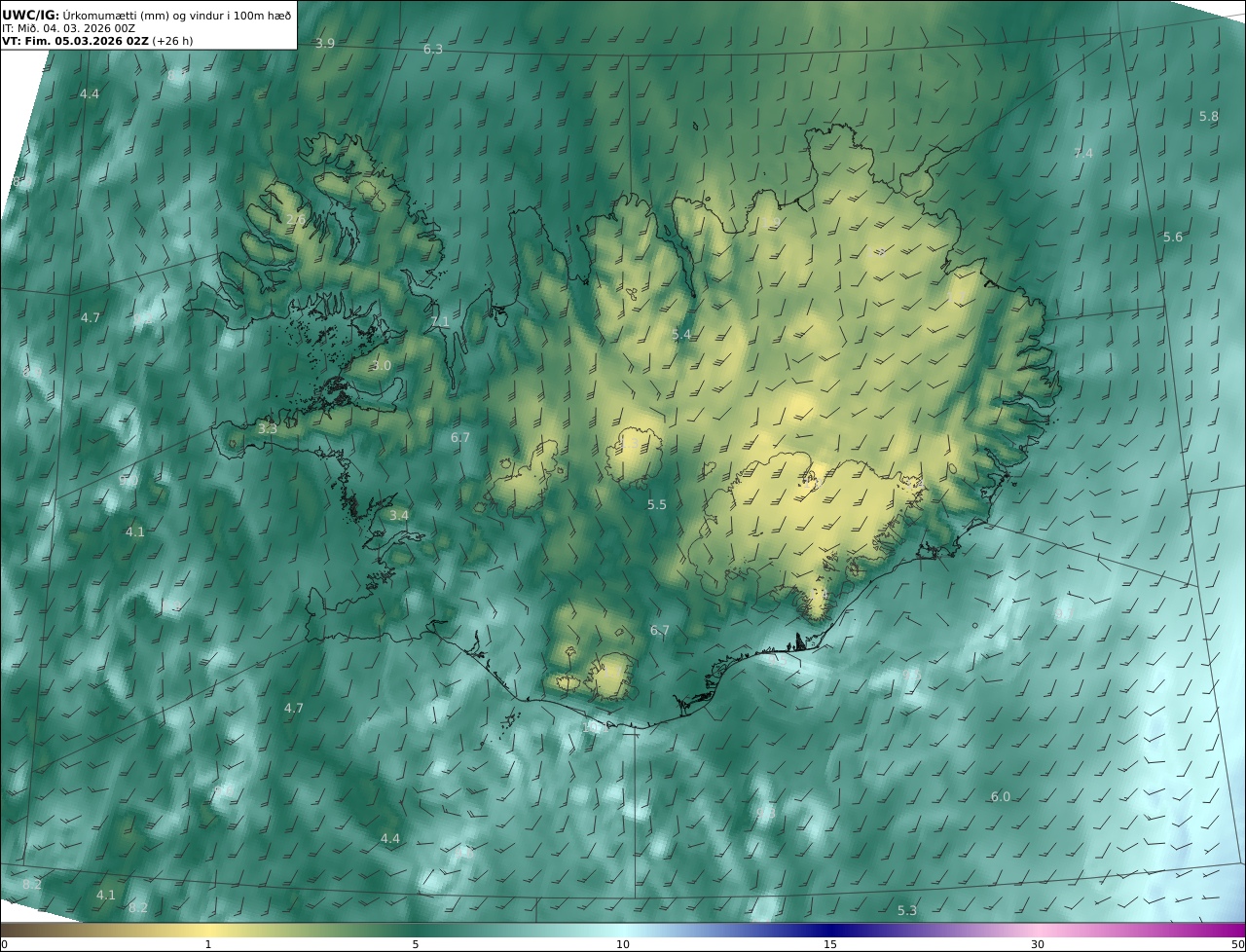Click the 5.8 value label
The image size is (1246, 952).
coord(1208,116)
